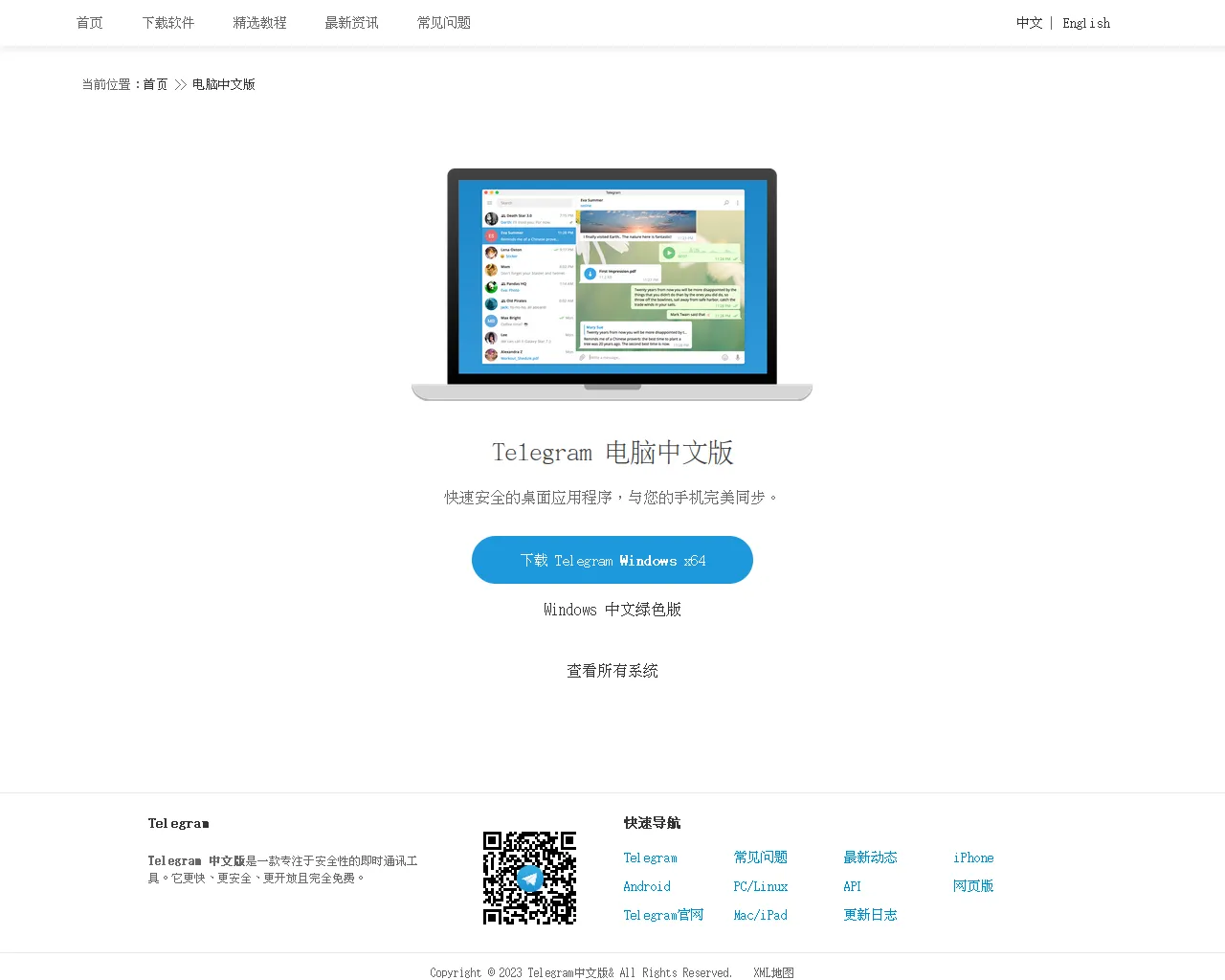The width and height of the screenshot is (1225, 980).
Task: Switch language to English
Action: pyautogui.click(x=1086, y=23)
